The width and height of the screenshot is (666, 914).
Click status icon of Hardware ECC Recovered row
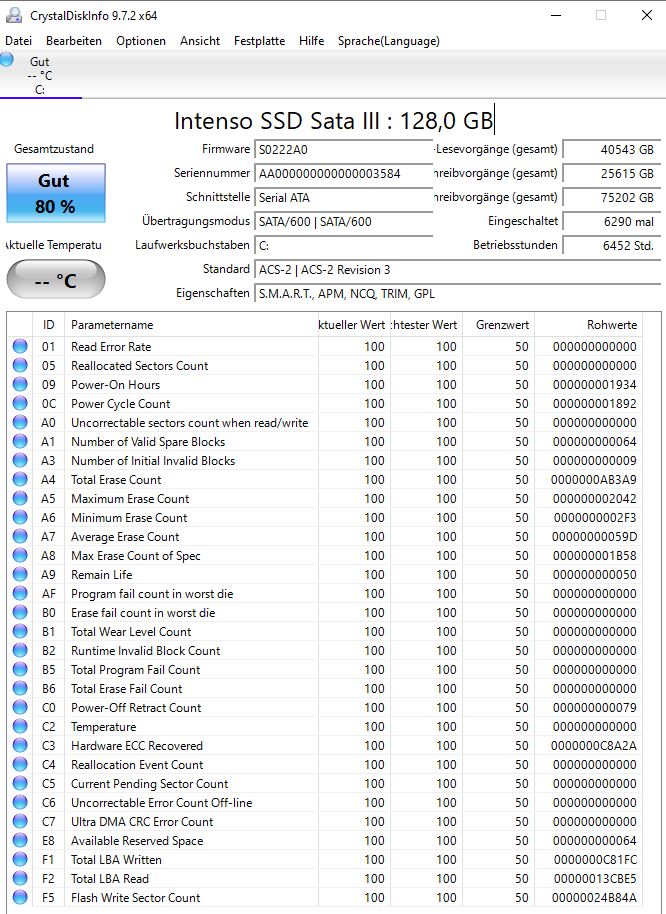pyautogui.click(x=20, y=746)
